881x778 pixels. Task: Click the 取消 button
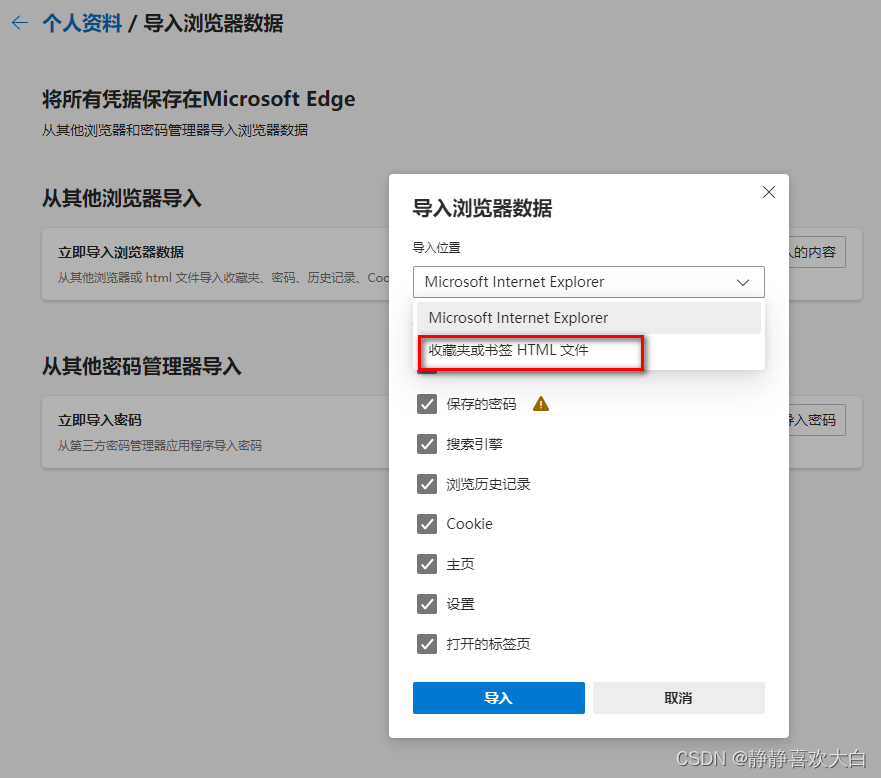pyautogui.click(x=679, y=698)
